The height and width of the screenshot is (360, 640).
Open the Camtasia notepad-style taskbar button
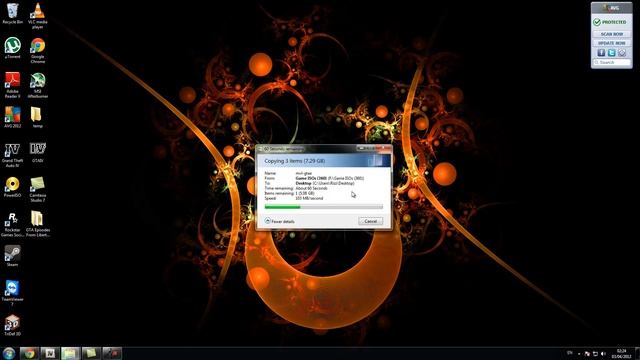point(91,353)
